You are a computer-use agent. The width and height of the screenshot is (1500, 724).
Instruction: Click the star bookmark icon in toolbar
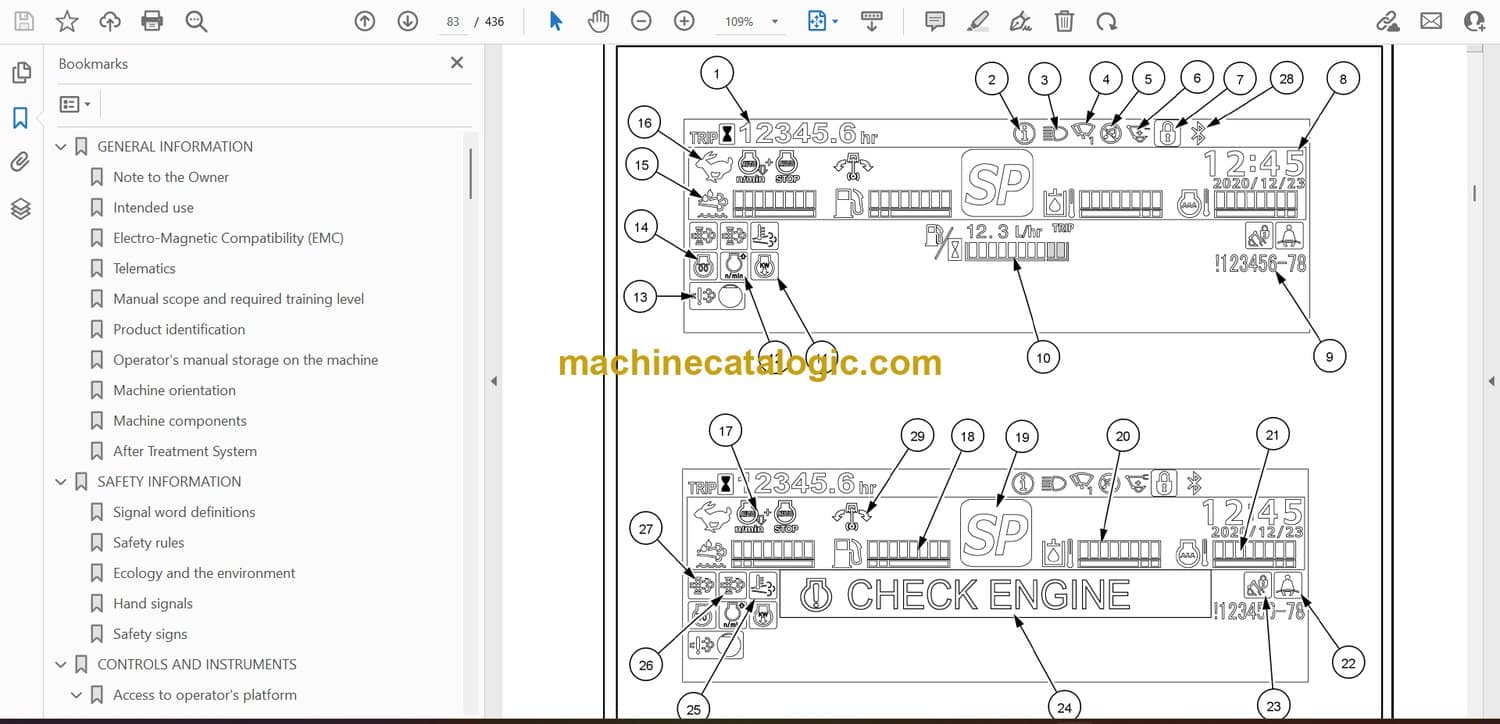67,21
